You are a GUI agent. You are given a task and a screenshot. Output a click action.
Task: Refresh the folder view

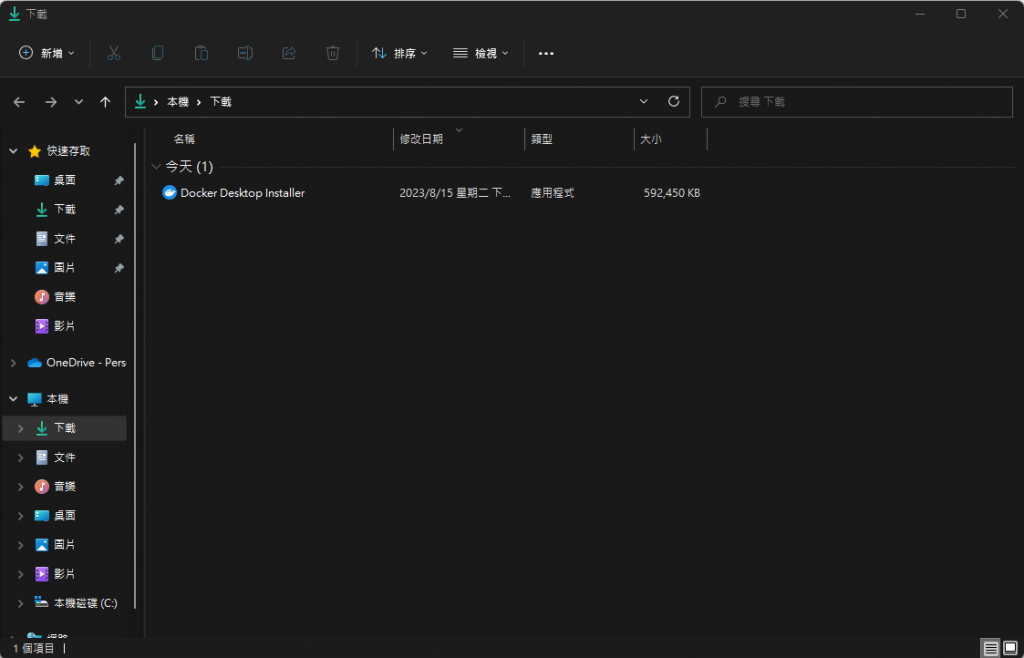point(673,102)
